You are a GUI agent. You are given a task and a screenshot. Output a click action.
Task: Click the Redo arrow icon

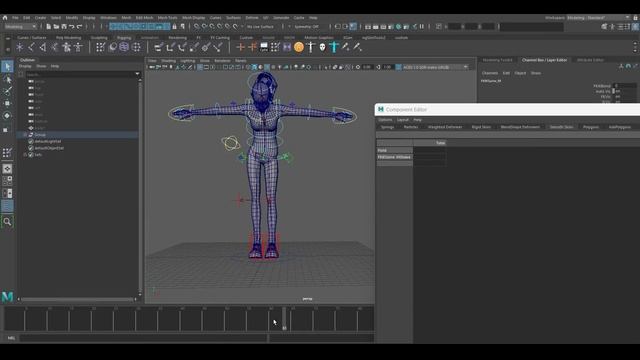point(80,27)
